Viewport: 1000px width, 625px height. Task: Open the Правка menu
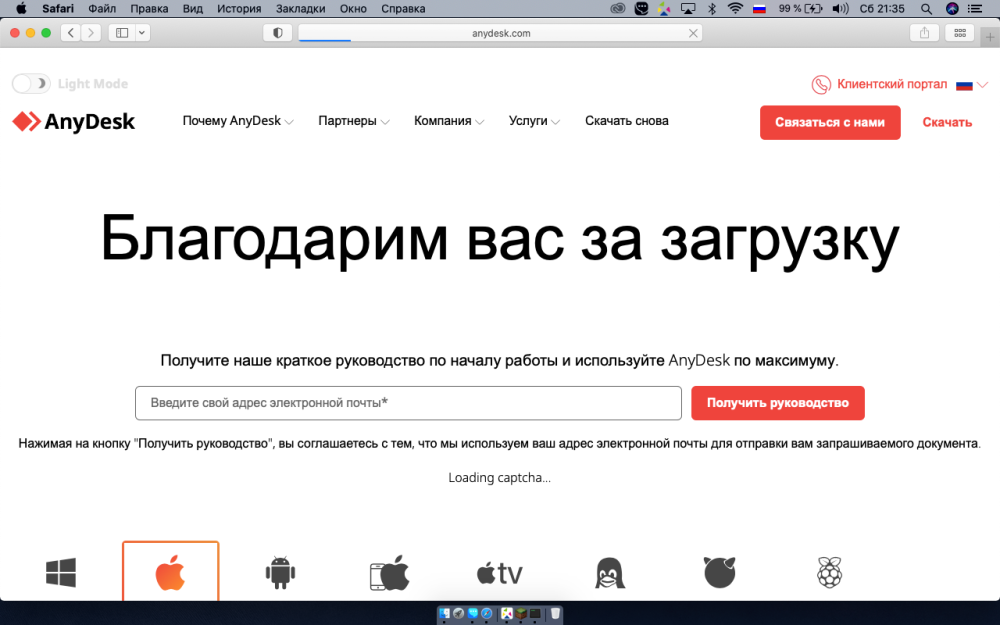[149, 9]
